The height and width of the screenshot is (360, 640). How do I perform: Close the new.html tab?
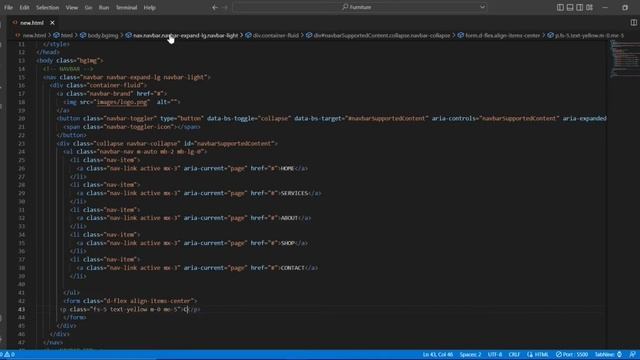[52, 23]
